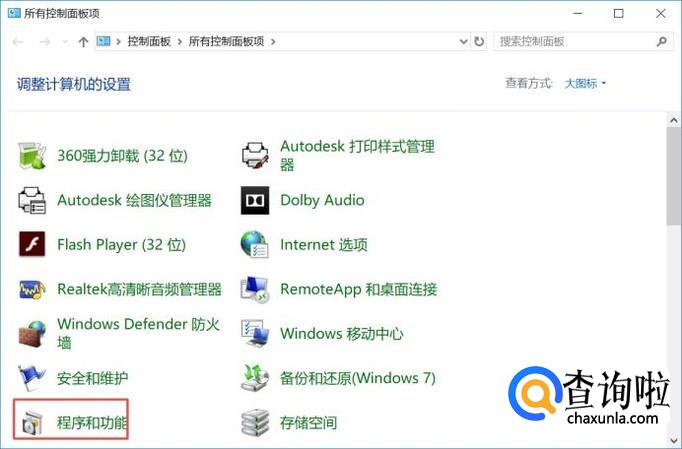Screen dimensions: 682x449
Task: Open 安全和维护 link
Action: [x=92, y=378]
